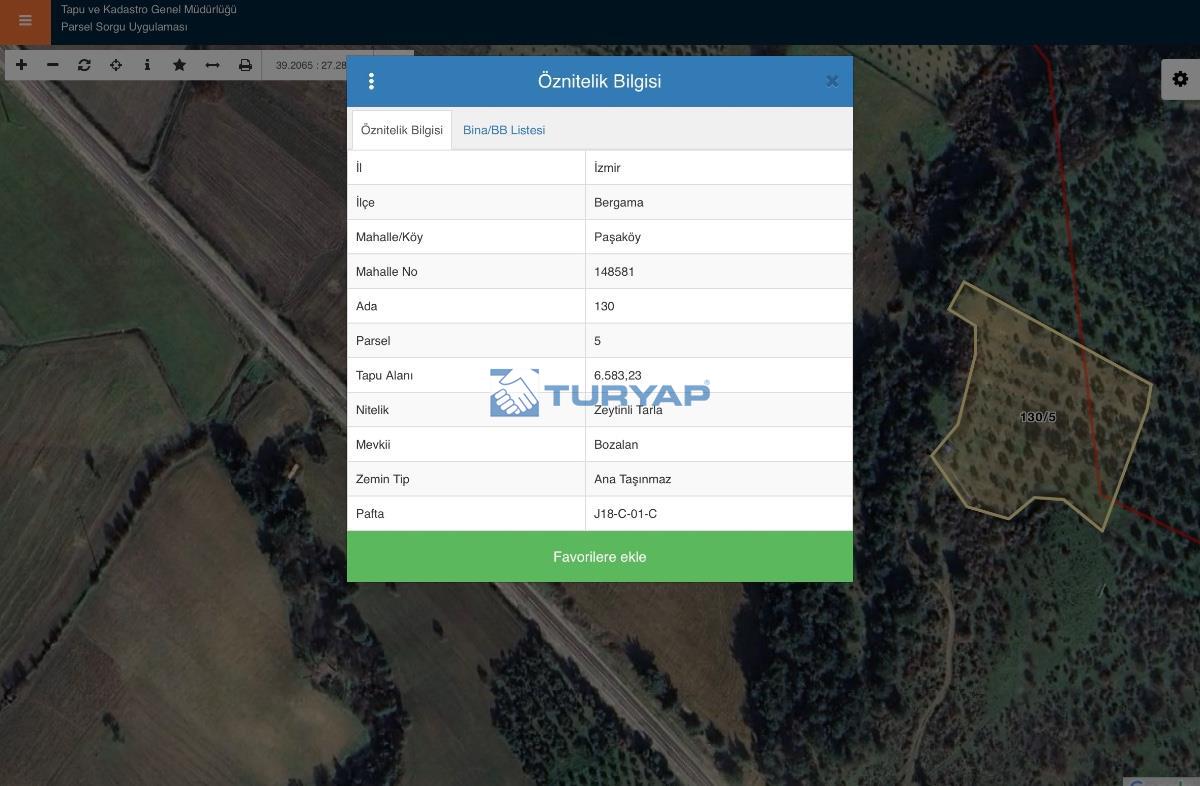Screen dimensions: 1200x786
Task: Click the coordinates readout in toolbar
Action: point(312,65)
